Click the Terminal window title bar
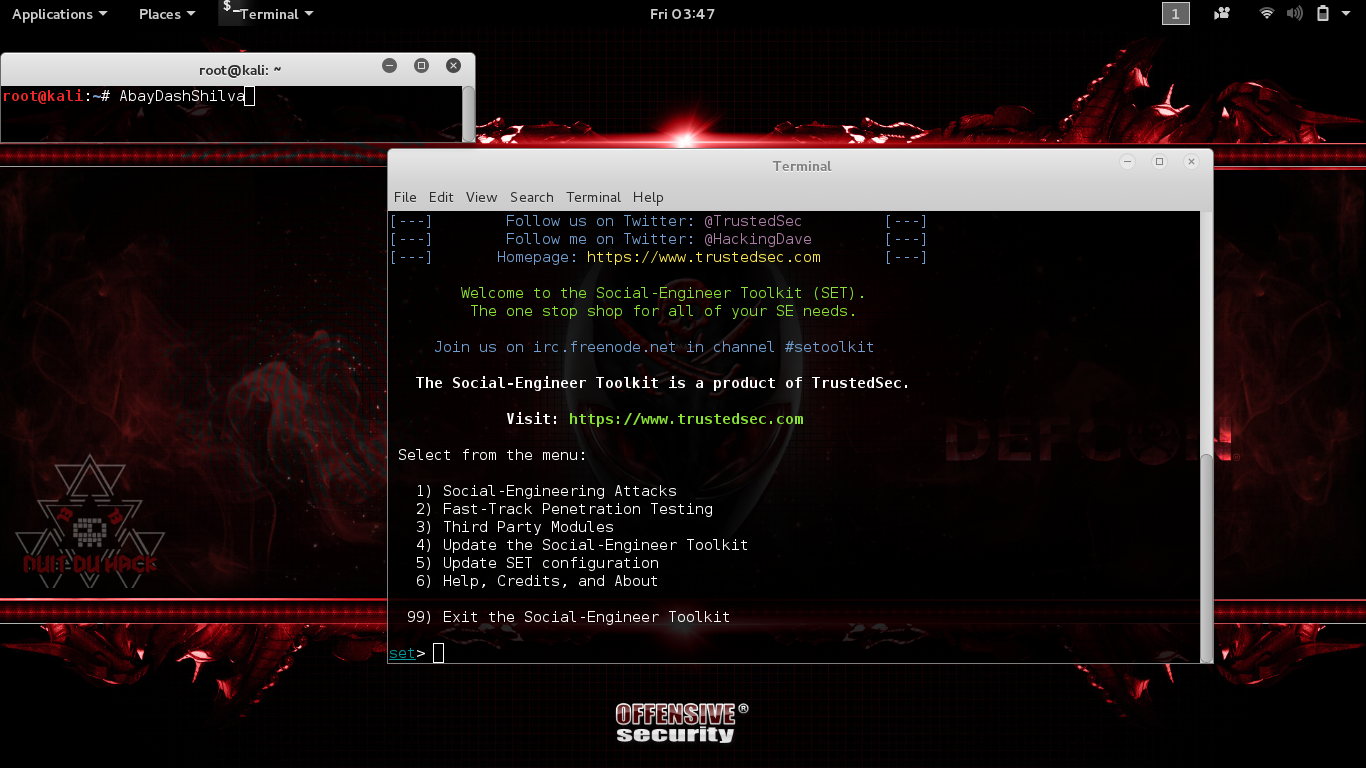 pyautogui.click(x=801, y=166)
